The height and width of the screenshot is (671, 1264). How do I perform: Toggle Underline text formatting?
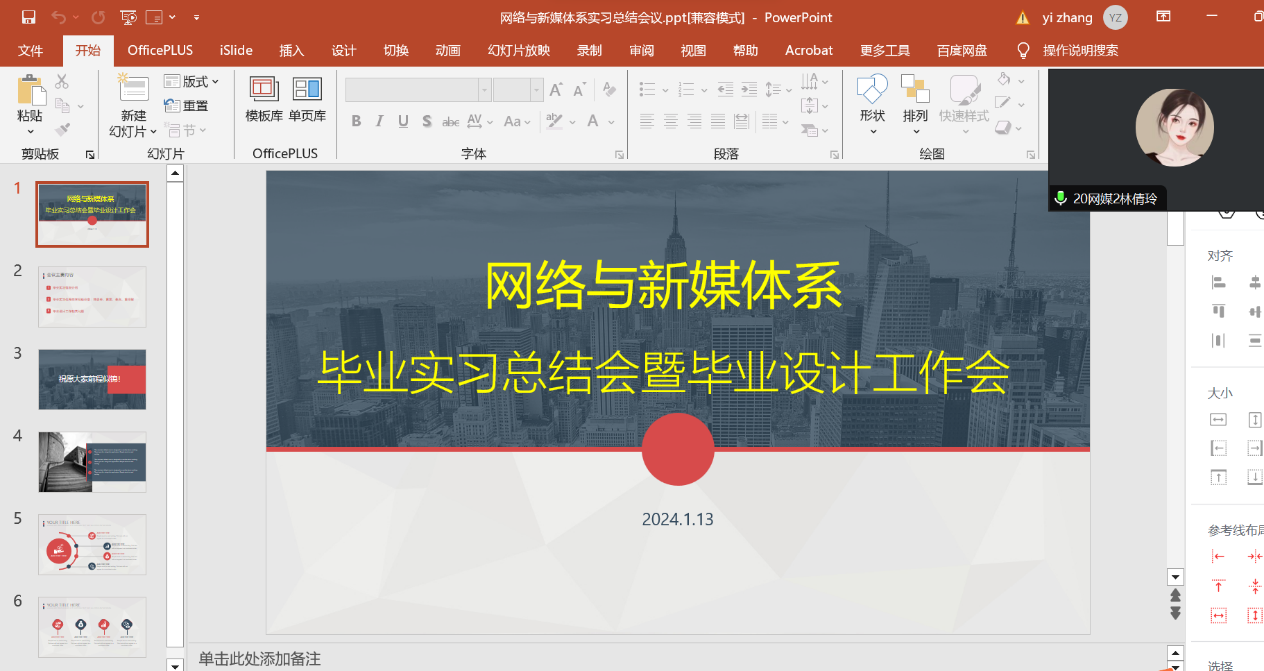[x=403, y=122]
